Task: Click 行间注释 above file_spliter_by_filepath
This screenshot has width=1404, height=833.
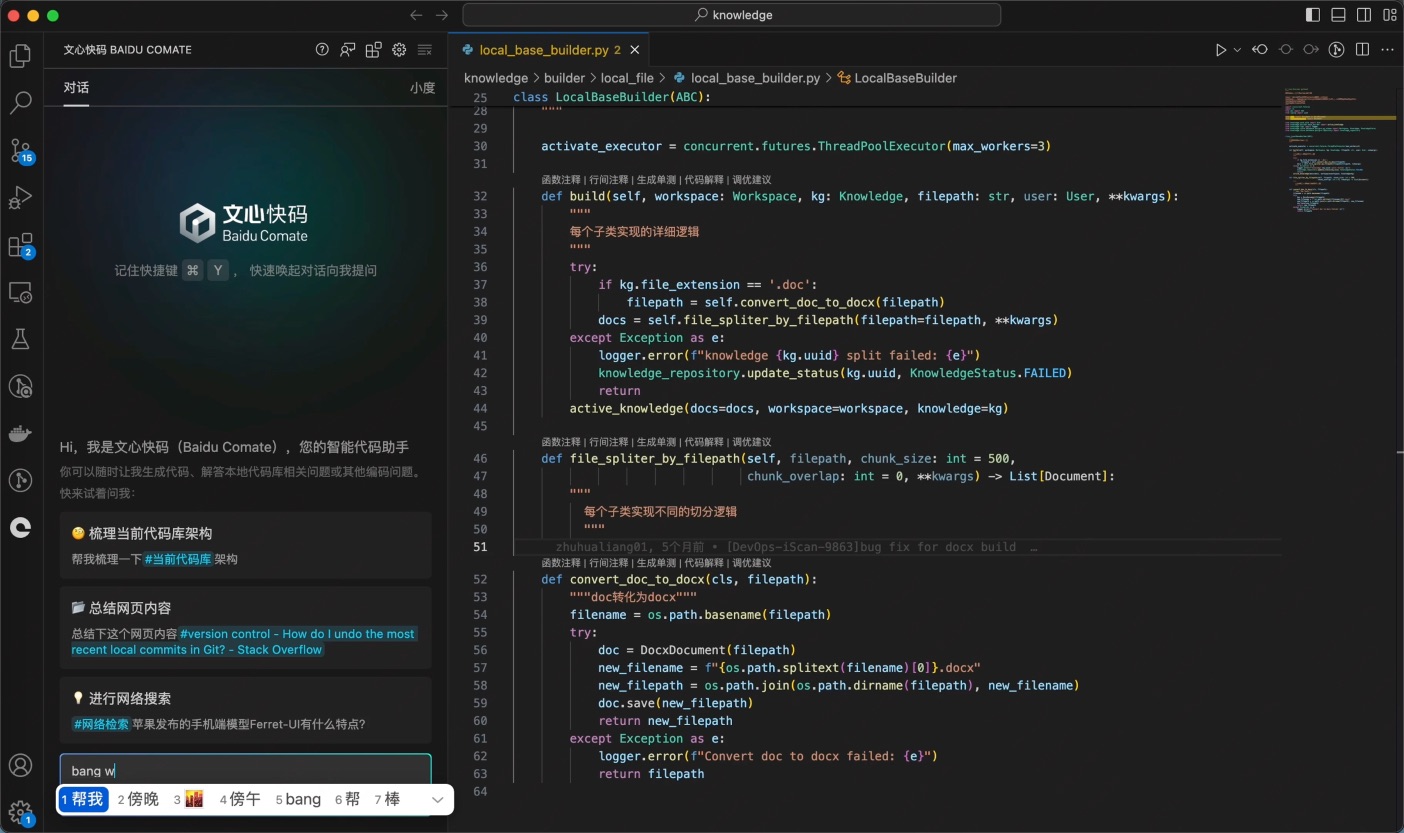Action: coord(609,442)
